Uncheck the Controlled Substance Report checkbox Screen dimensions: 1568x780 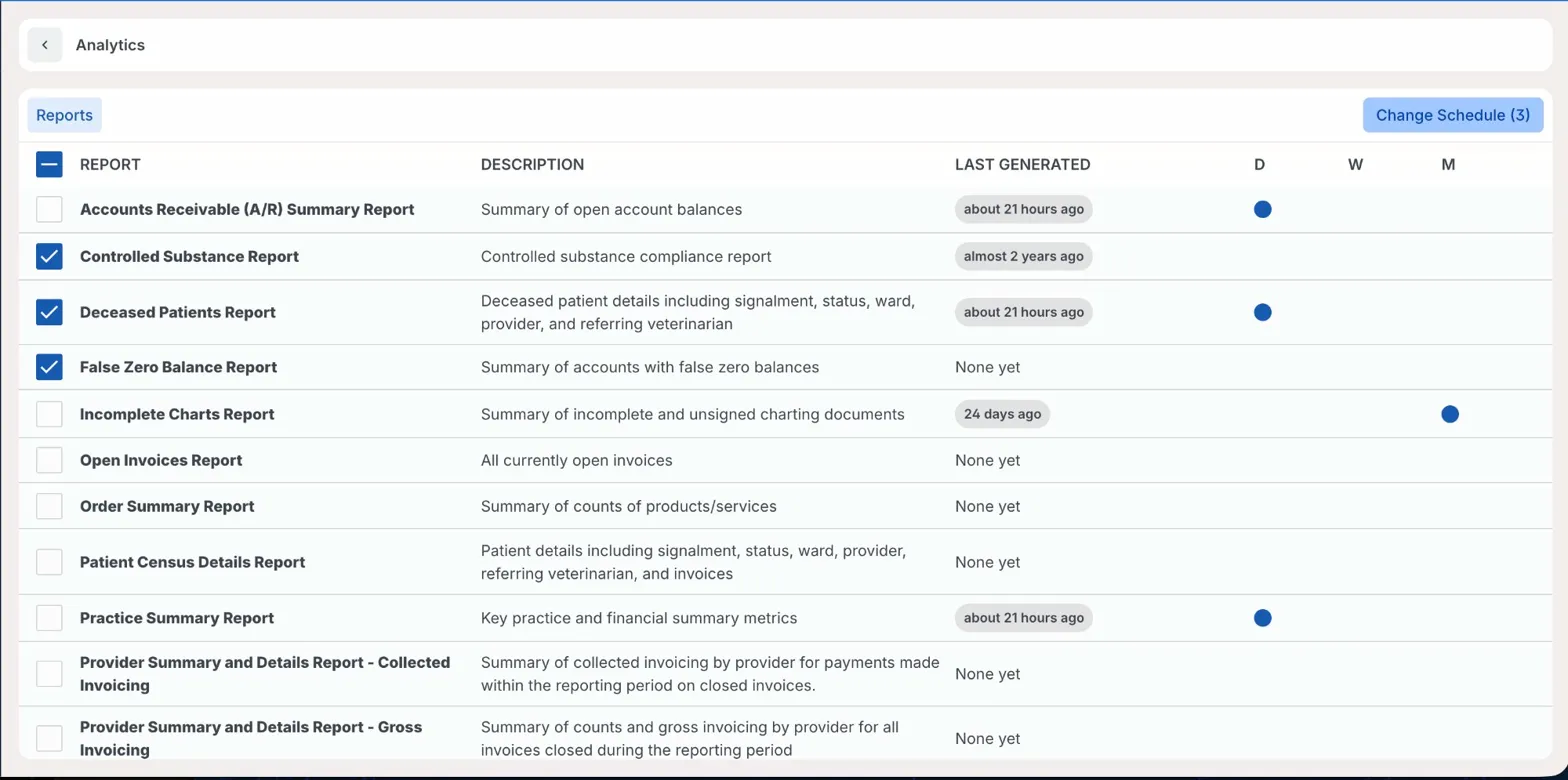click(x=49, y=257)
